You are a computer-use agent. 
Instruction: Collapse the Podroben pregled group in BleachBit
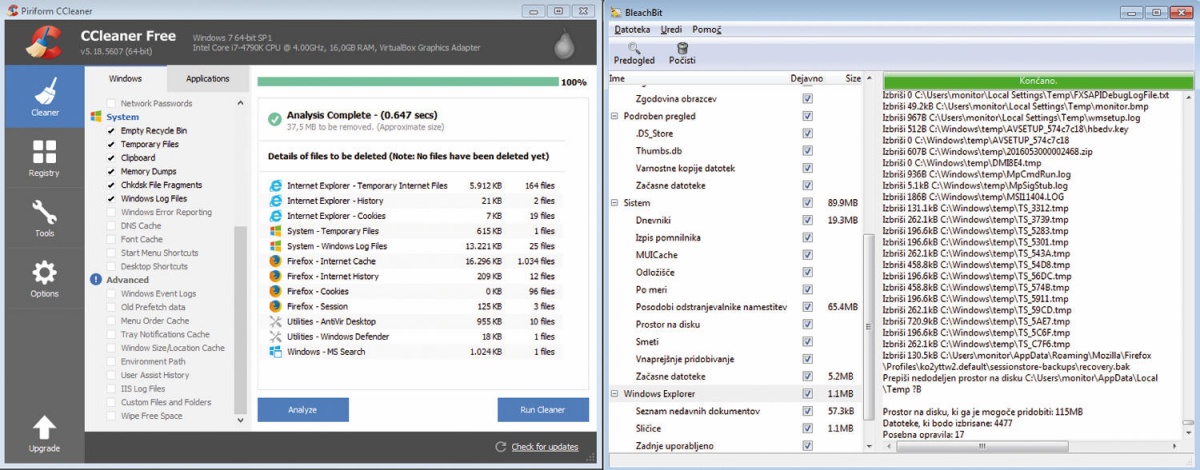point(614,117)
